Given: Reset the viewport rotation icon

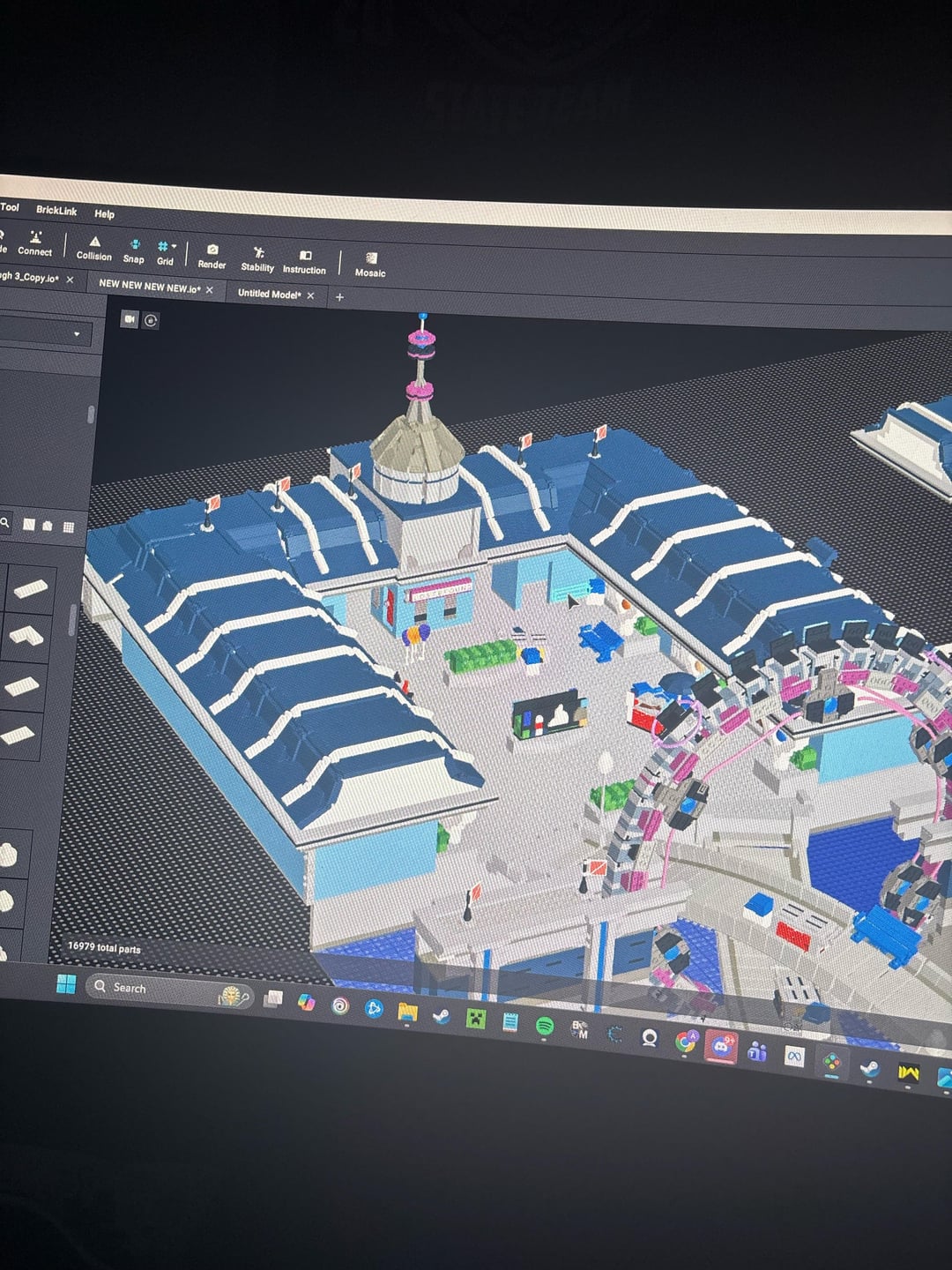Looking at the screenshot, I should click(x=151, y=320).
